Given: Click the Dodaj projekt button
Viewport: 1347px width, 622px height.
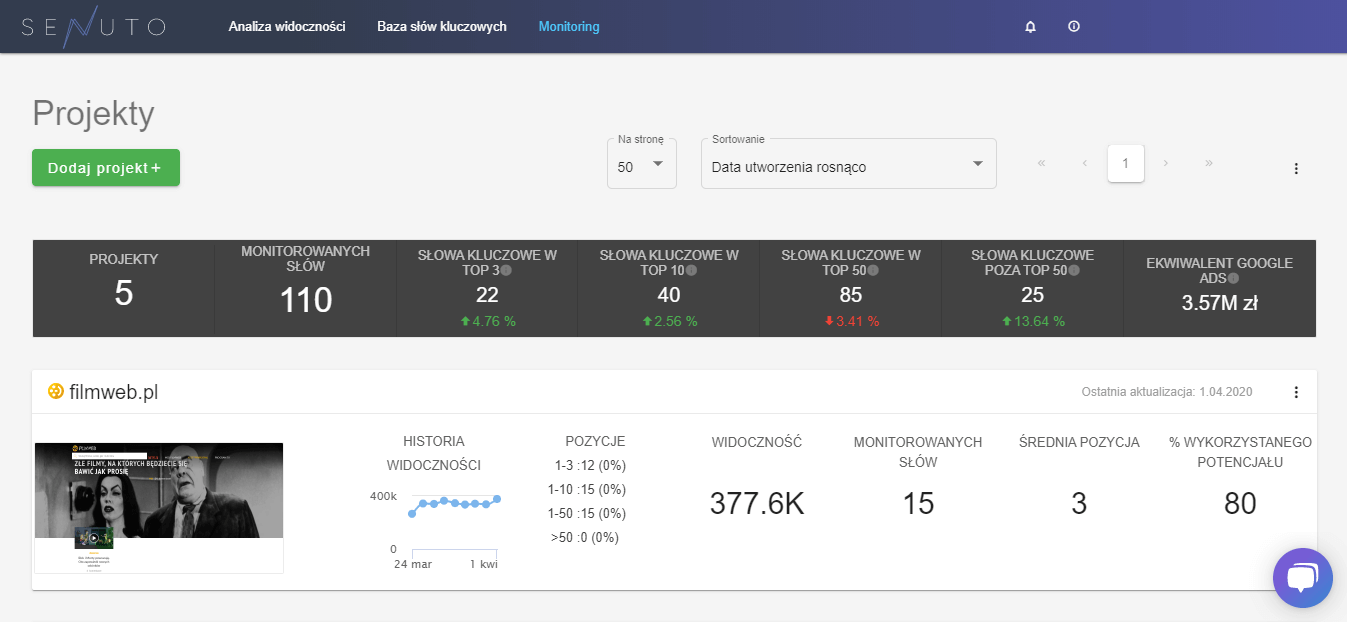Looking at the screenshot, I should [x=106, y=168].
